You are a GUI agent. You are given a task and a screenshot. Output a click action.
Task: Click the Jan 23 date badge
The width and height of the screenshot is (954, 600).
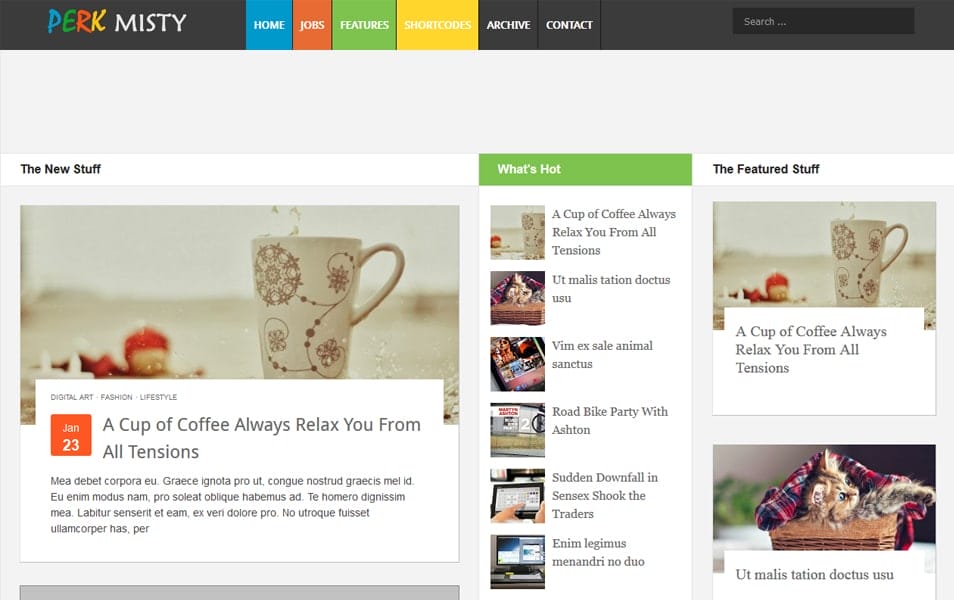coord(71,435)
